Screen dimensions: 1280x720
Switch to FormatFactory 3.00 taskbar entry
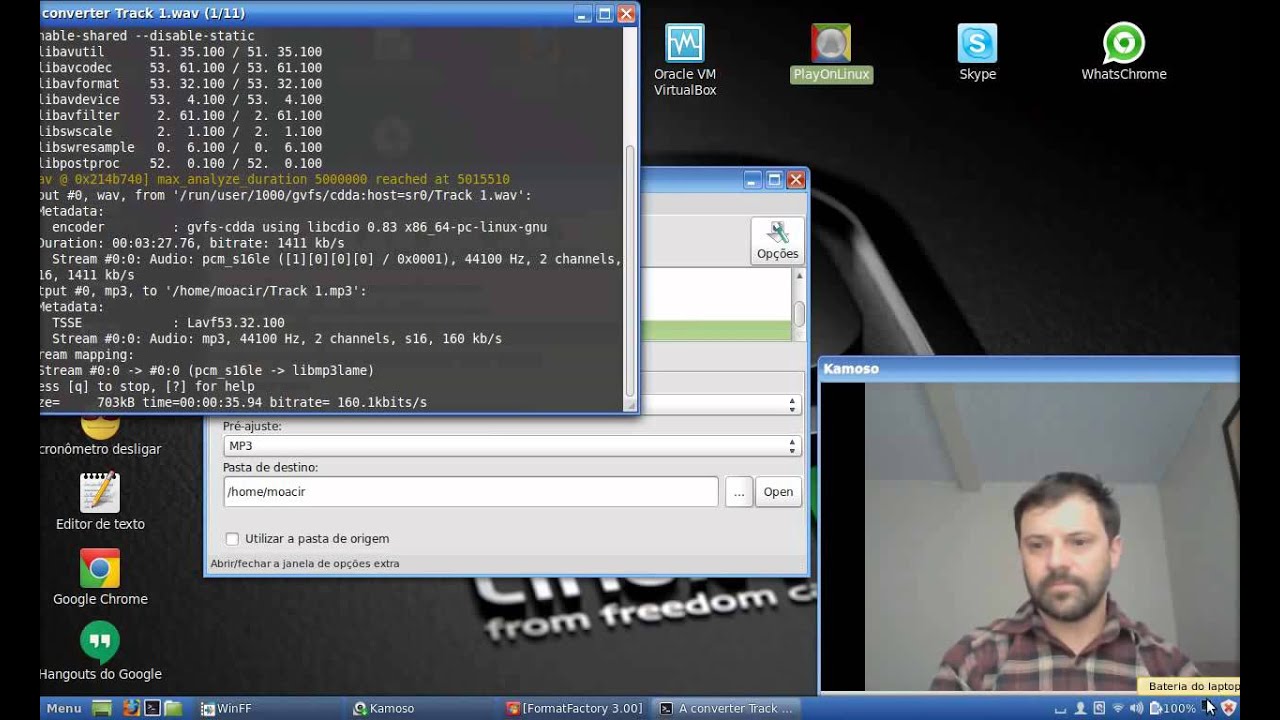(574, 708)
